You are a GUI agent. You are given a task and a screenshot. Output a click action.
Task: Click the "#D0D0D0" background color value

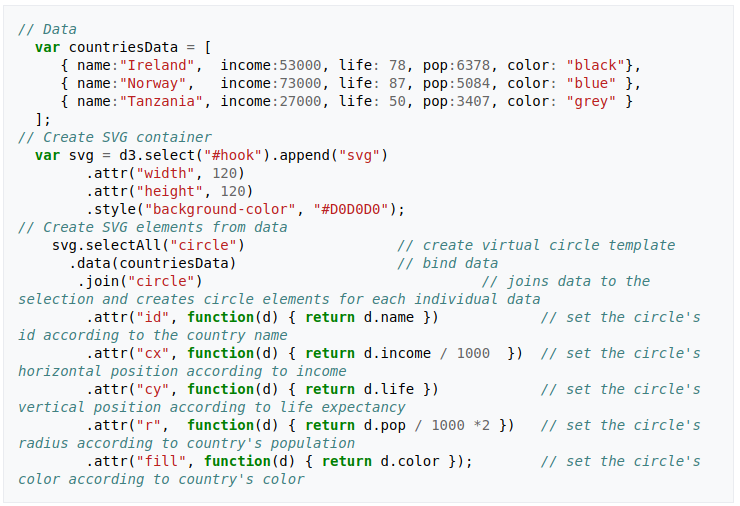click(352, 209)
